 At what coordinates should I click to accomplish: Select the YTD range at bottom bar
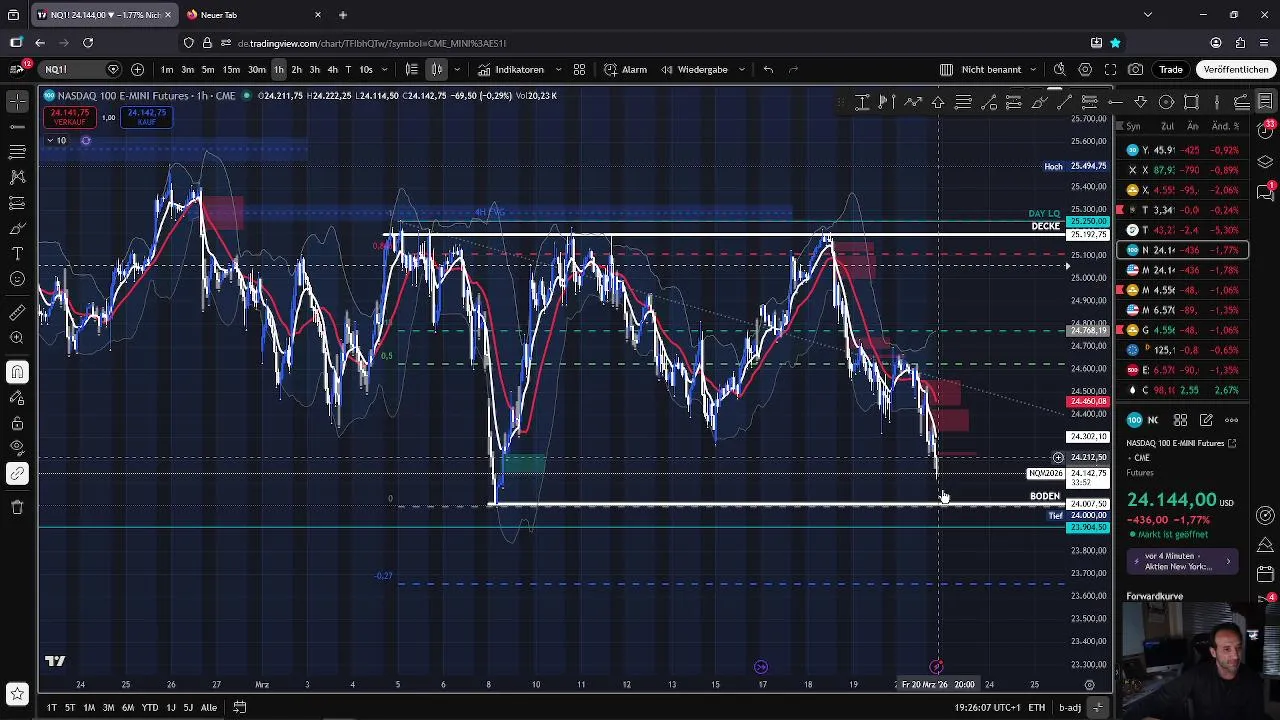coord(149,707)
